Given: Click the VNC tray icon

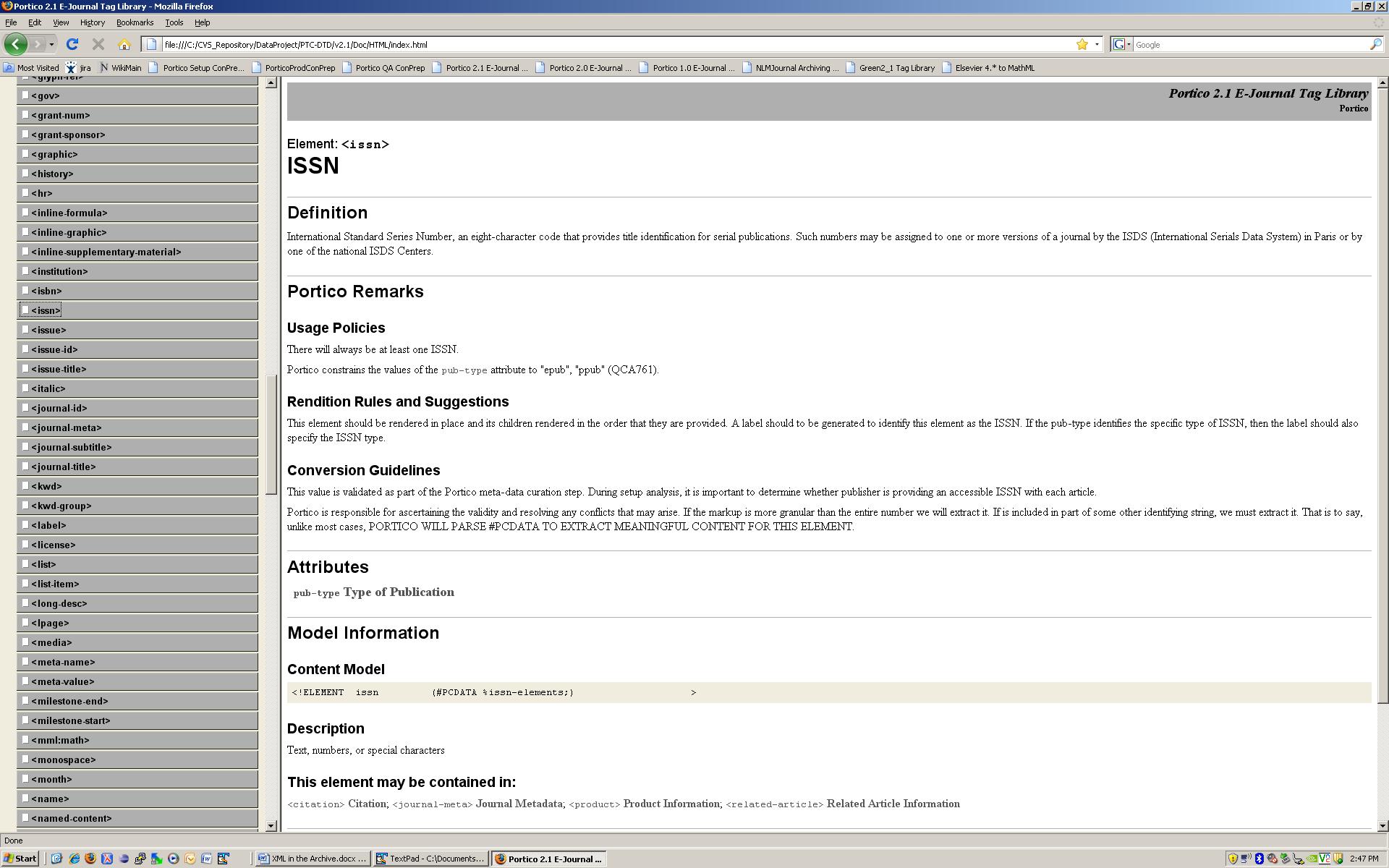Looking at the screenshot, I should (1325, 859).
